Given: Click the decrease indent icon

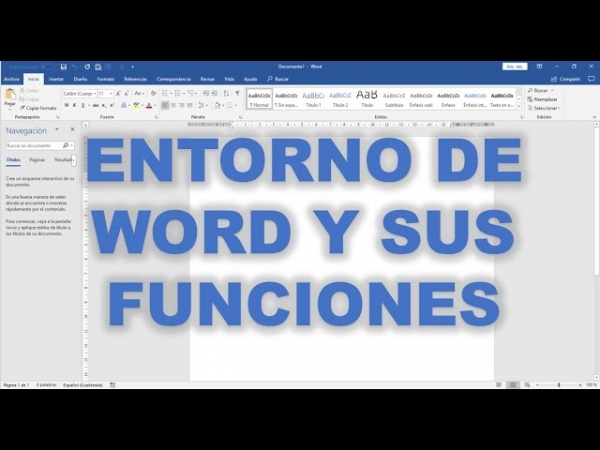Looking at the screenshot, I should click(x=206, y=93).
